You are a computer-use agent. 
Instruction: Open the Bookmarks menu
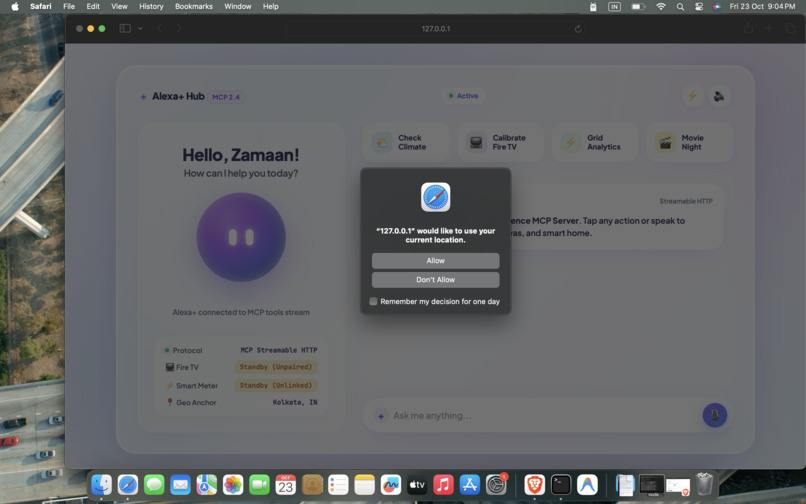pos(194,7)
